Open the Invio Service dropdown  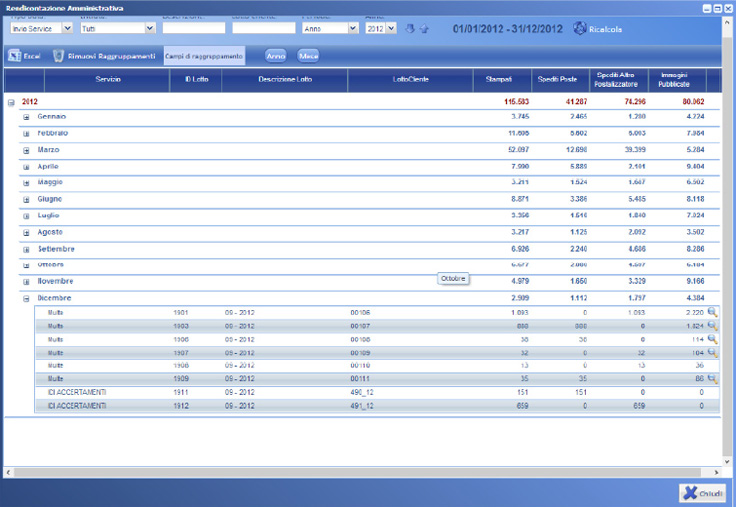click(67, 29)
